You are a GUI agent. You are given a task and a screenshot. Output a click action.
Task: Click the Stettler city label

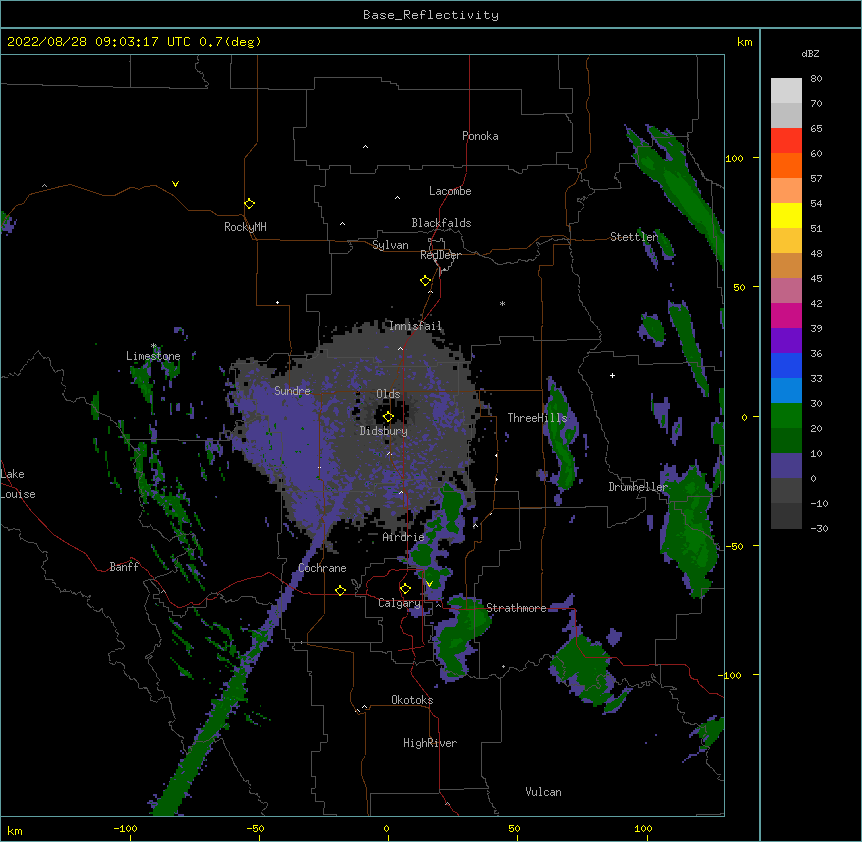pyautogui.click(x=634, y=237)
